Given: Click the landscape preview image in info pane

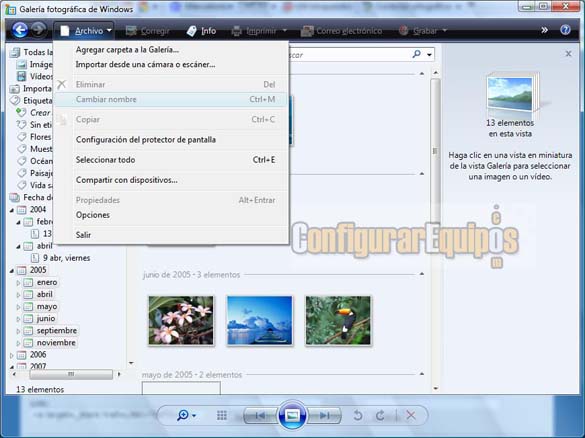Looking at the screenshot, I should 510,94.
